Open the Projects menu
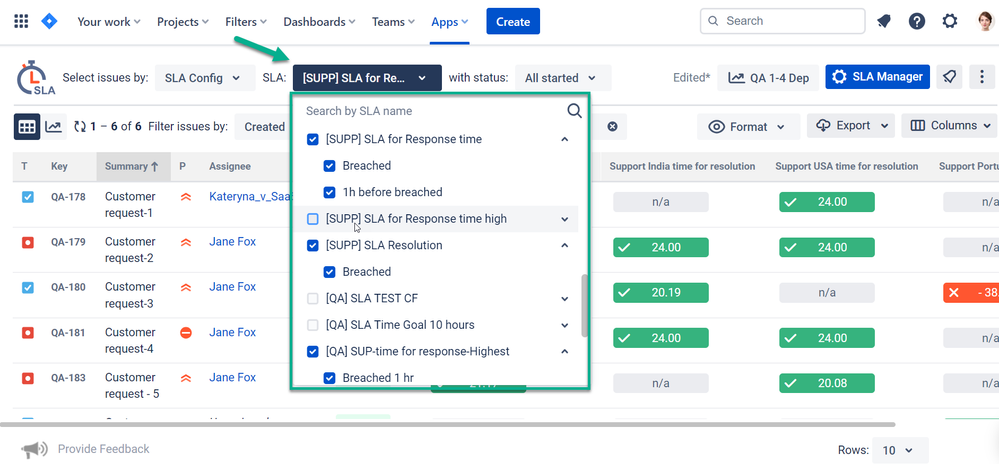 (x=183, y=22)
